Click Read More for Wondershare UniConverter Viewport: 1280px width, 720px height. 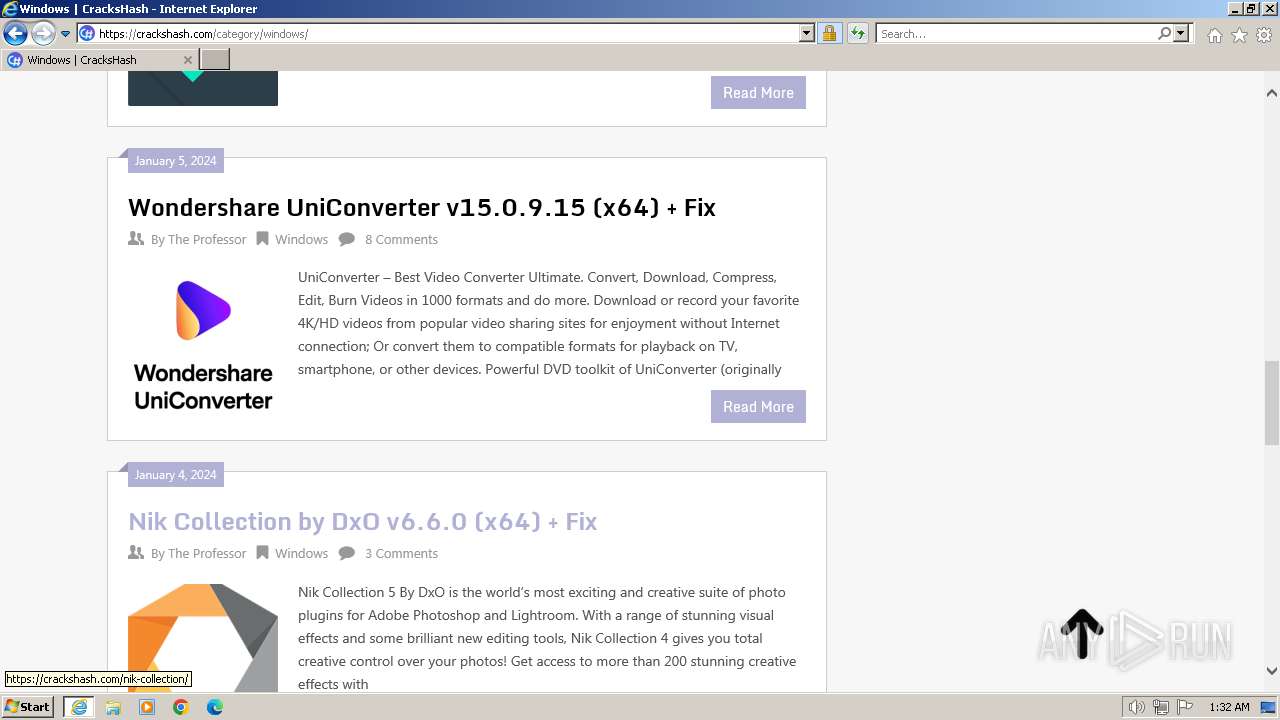[x=758, y=406]
